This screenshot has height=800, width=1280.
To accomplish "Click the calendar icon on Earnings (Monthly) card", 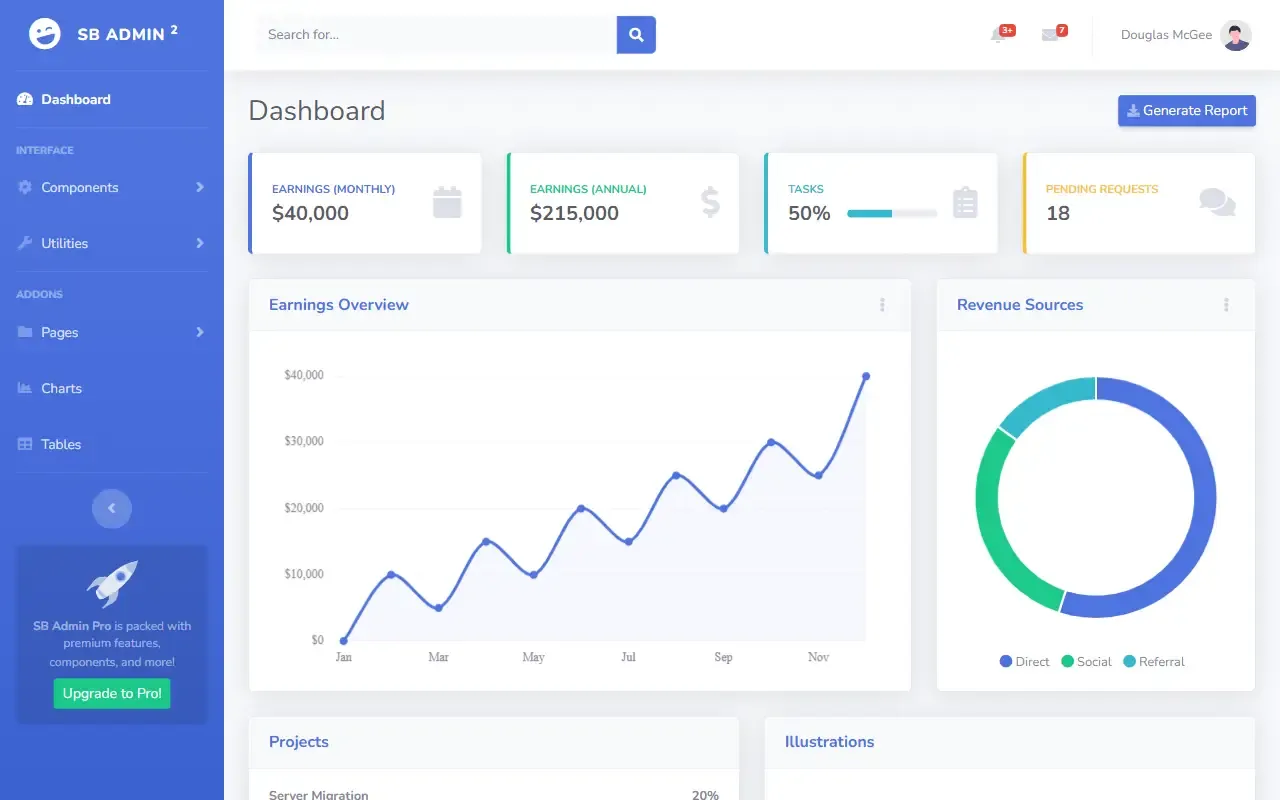I will tap(447, 202).
